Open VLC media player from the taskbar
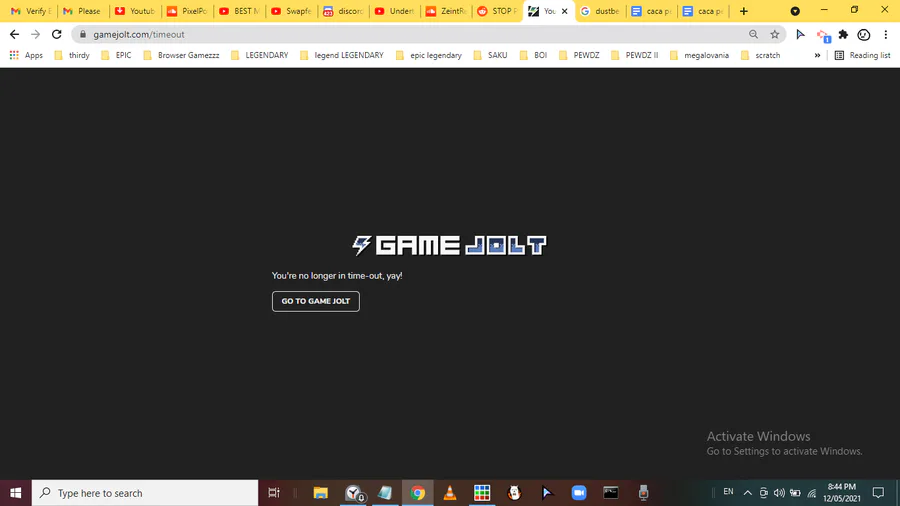 (x=449, y=493)
